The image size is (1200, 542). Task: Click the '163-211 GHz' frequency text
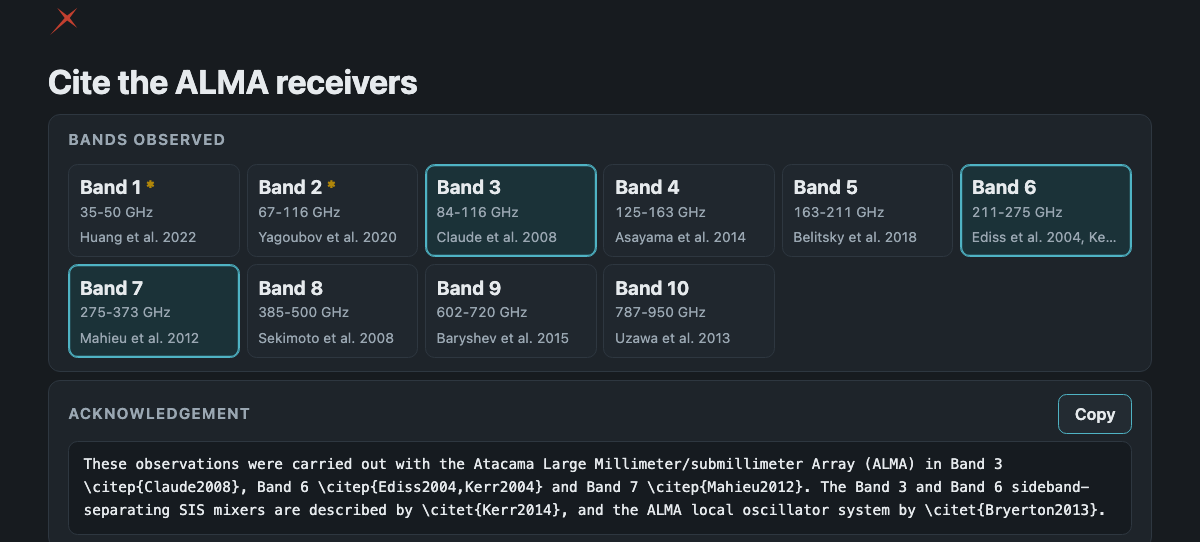(839, 212)
